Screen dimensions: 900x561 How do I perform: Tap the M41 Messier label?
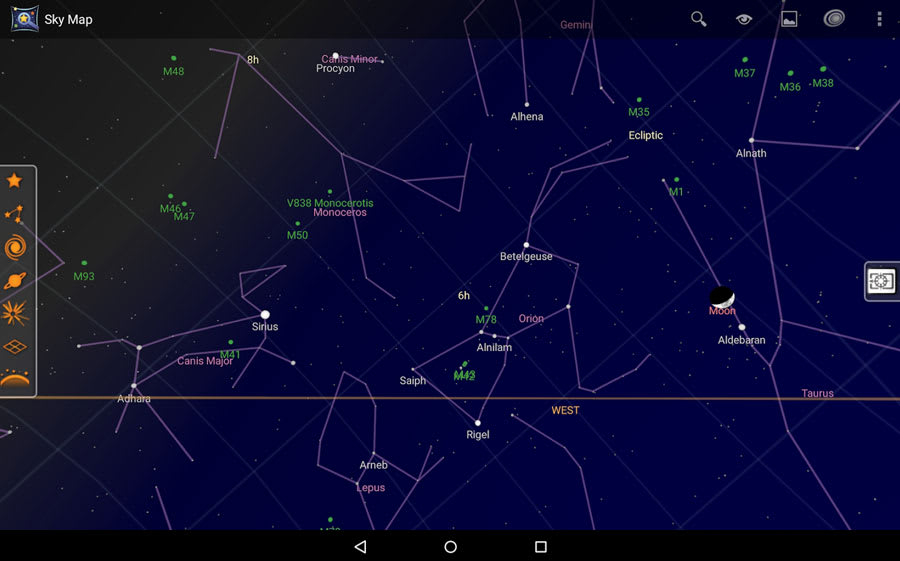tap(230, 354)
